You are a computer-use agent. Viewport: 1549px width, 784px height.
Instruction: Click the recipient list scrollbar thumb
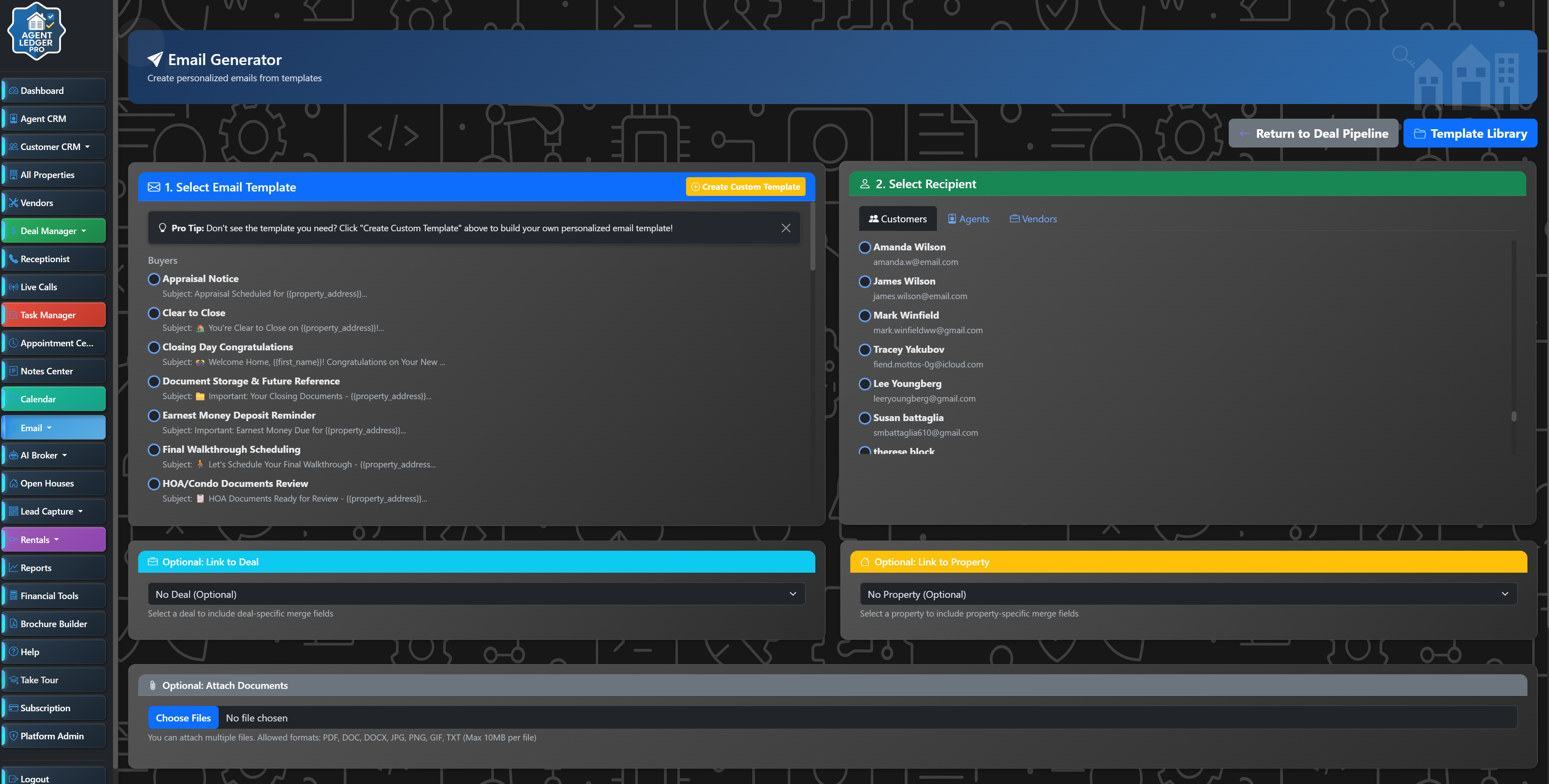[x=1514, y=416]
